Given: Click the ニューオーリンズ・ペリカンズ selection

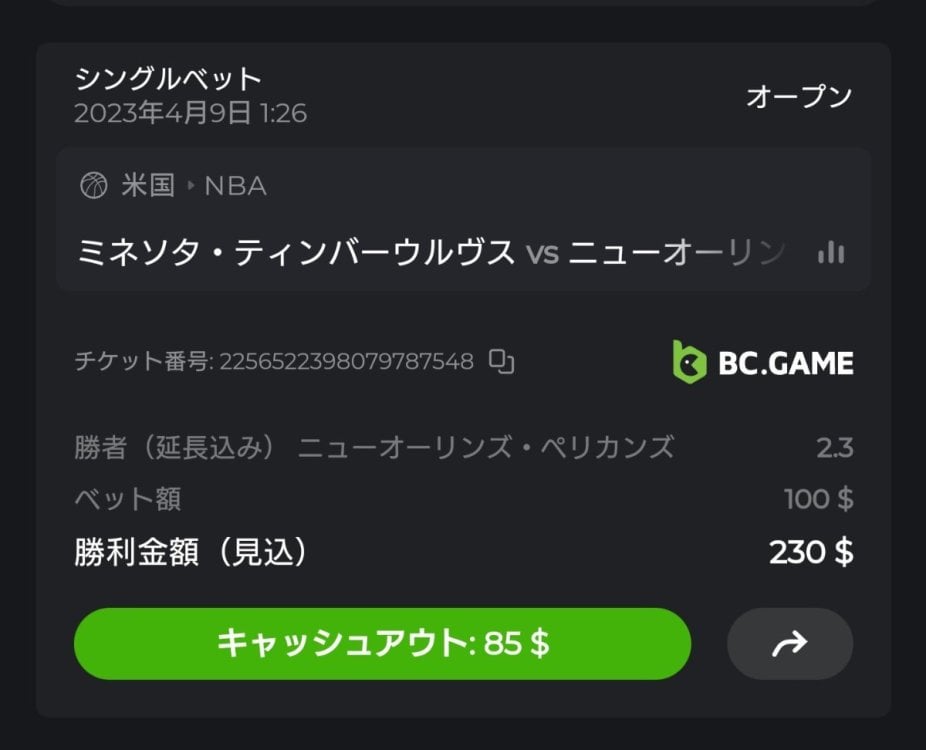Looking at the screenshot, I should coord(486,447).
